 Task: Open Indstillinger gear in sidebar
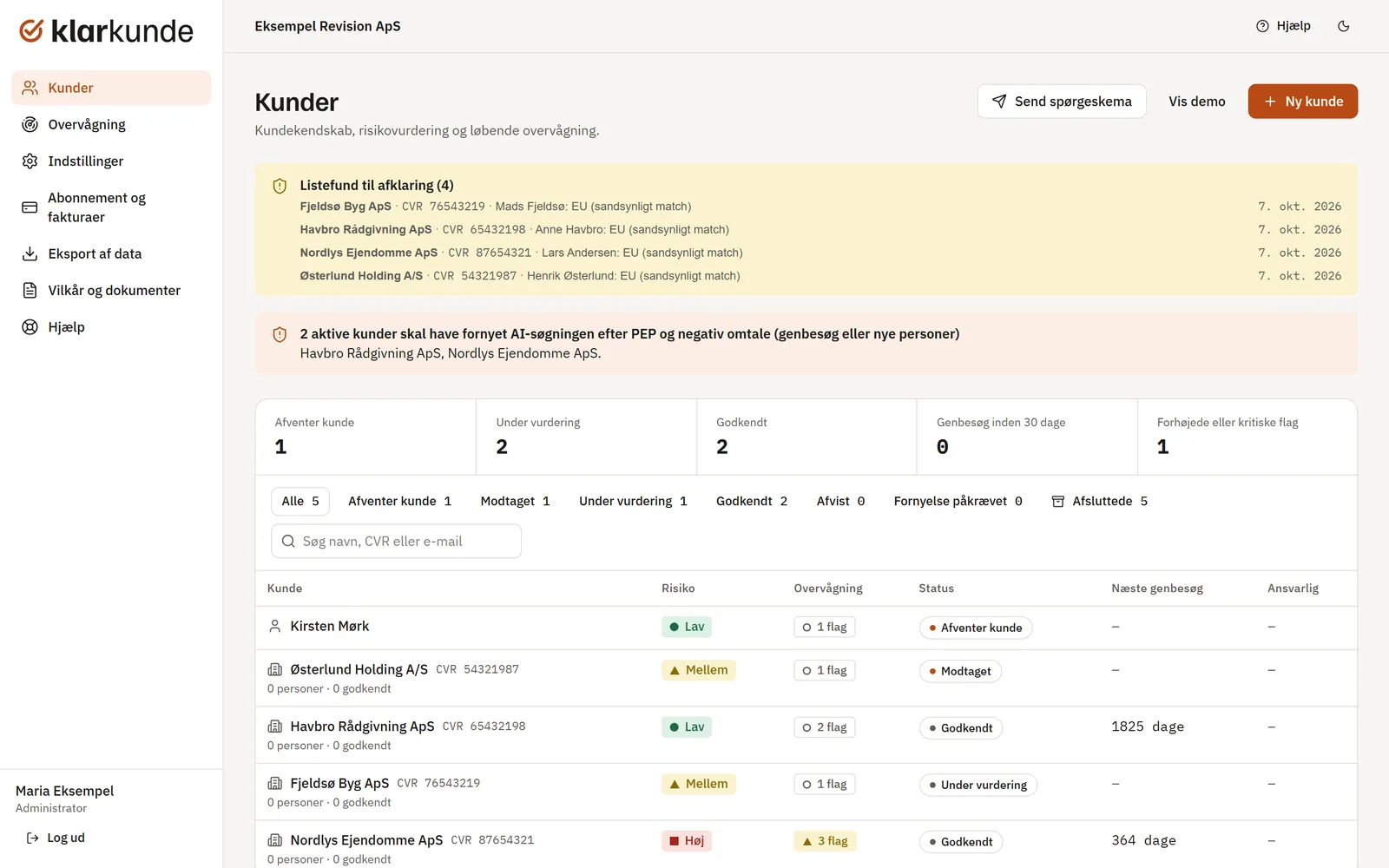coord(30,161)
